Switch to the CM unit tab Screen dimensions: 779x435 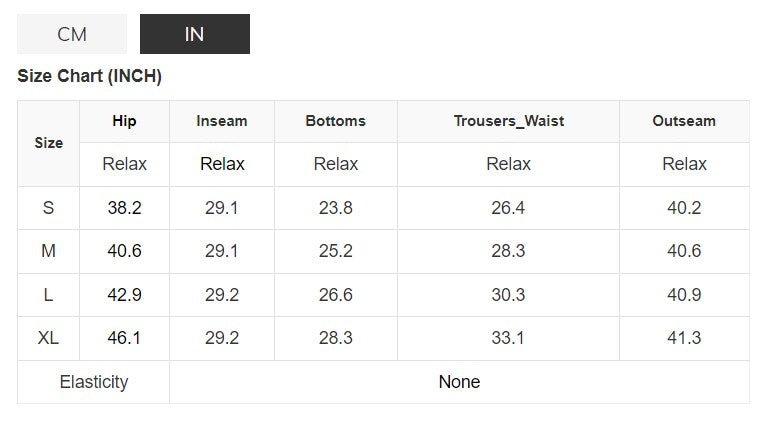click(72, 34)
